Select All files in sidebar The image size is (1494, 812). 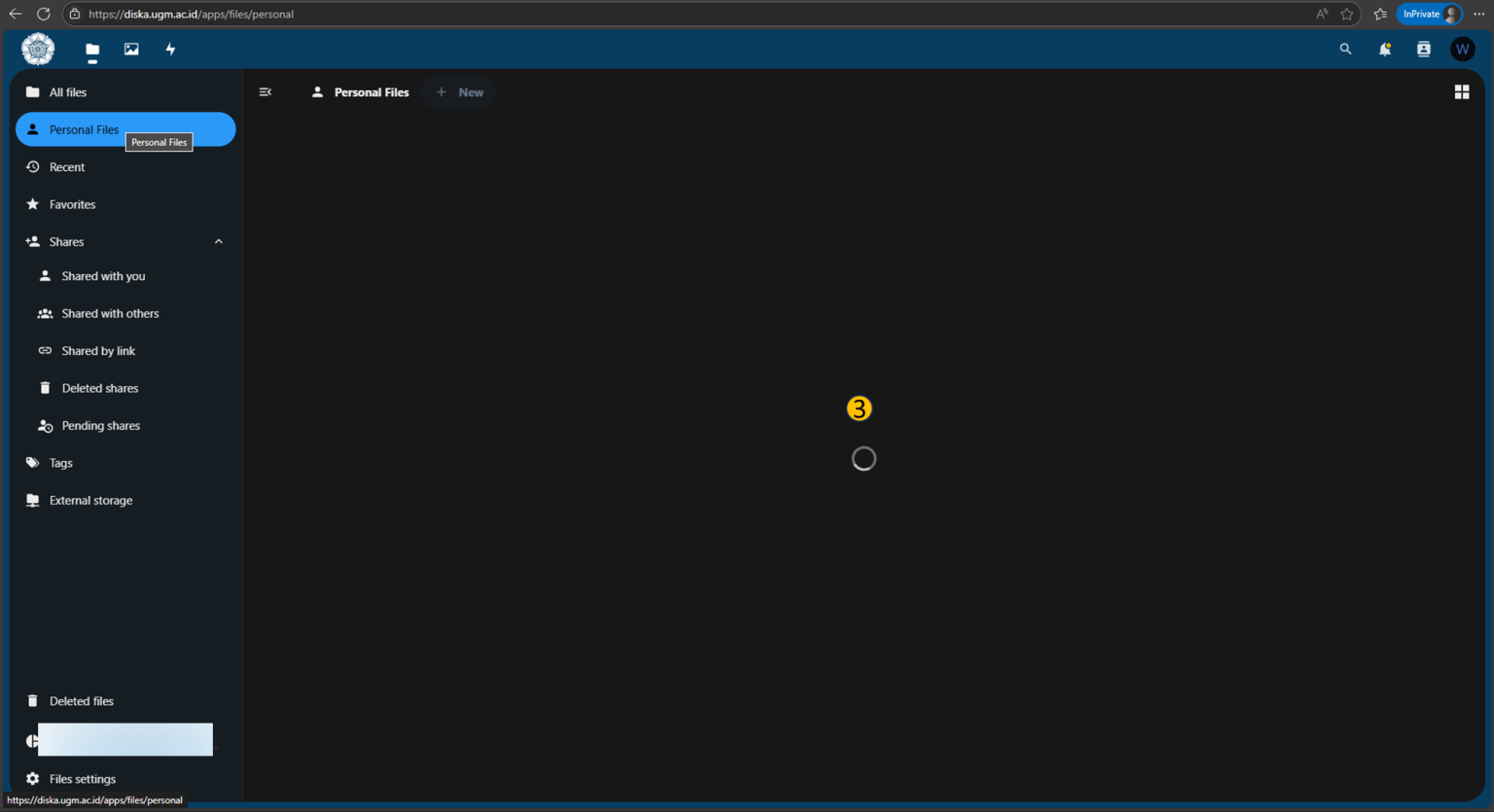(68, 92)
